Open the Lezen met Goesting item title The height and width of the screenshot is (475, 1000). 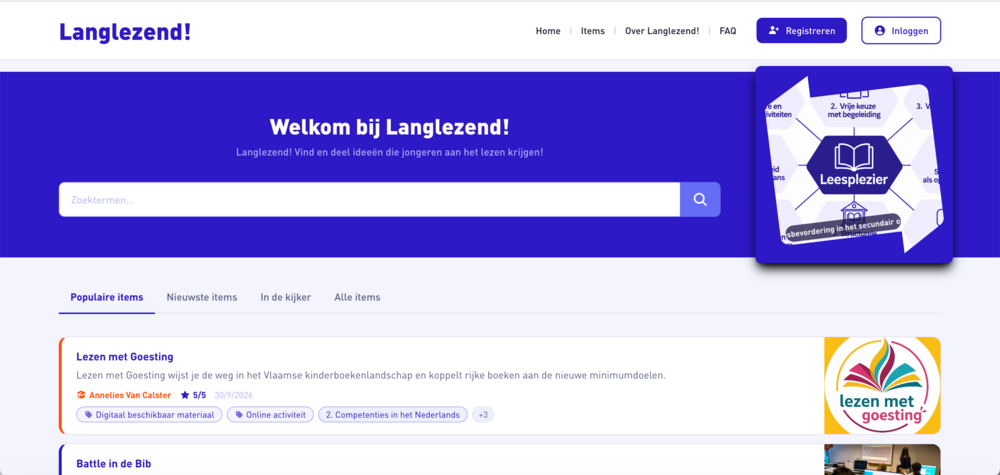point(125,356)
